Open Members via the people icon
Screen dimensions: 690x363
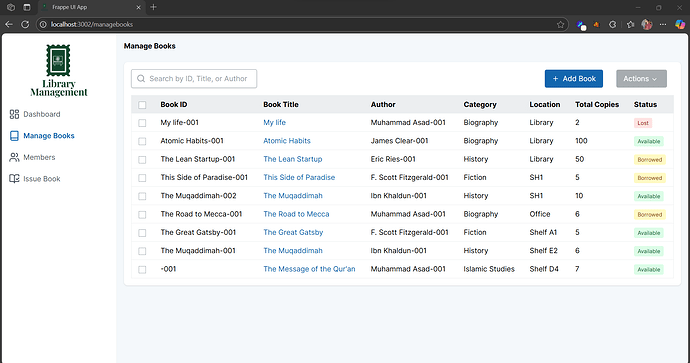coord(14,158)
